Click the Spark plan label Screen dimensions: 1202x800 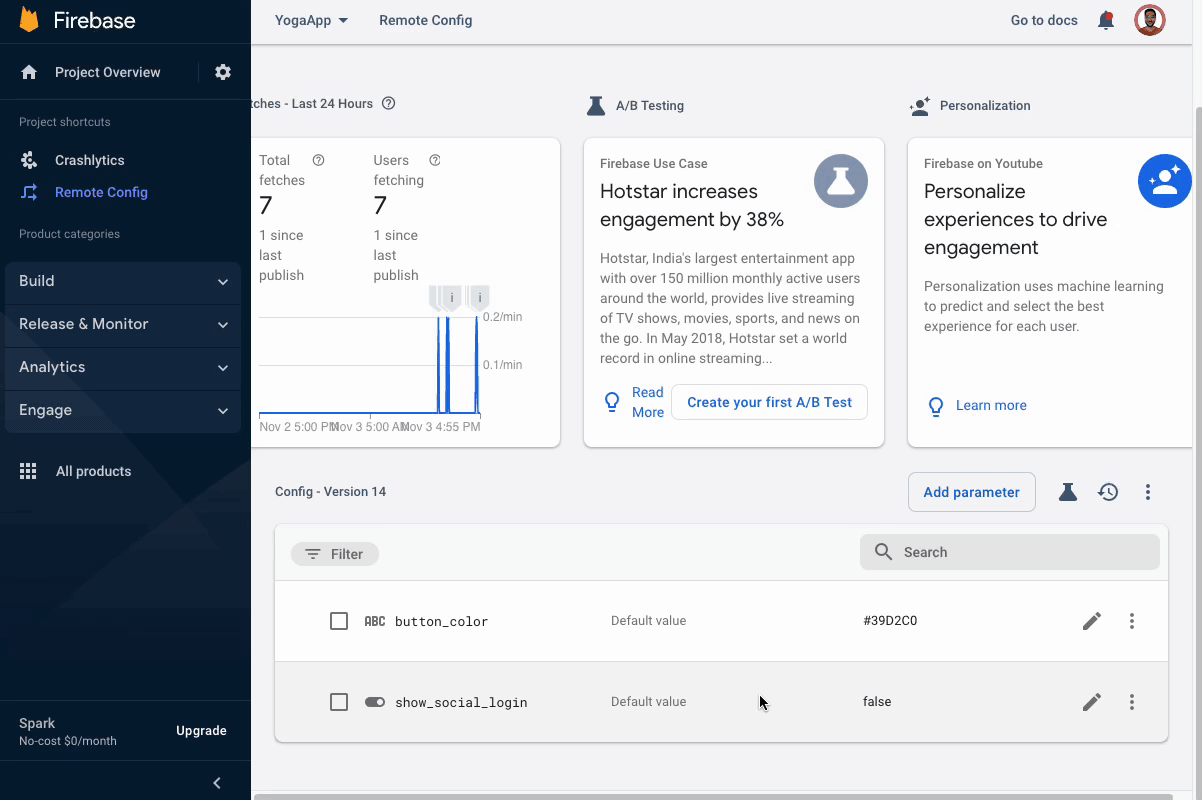pos(37,723)
